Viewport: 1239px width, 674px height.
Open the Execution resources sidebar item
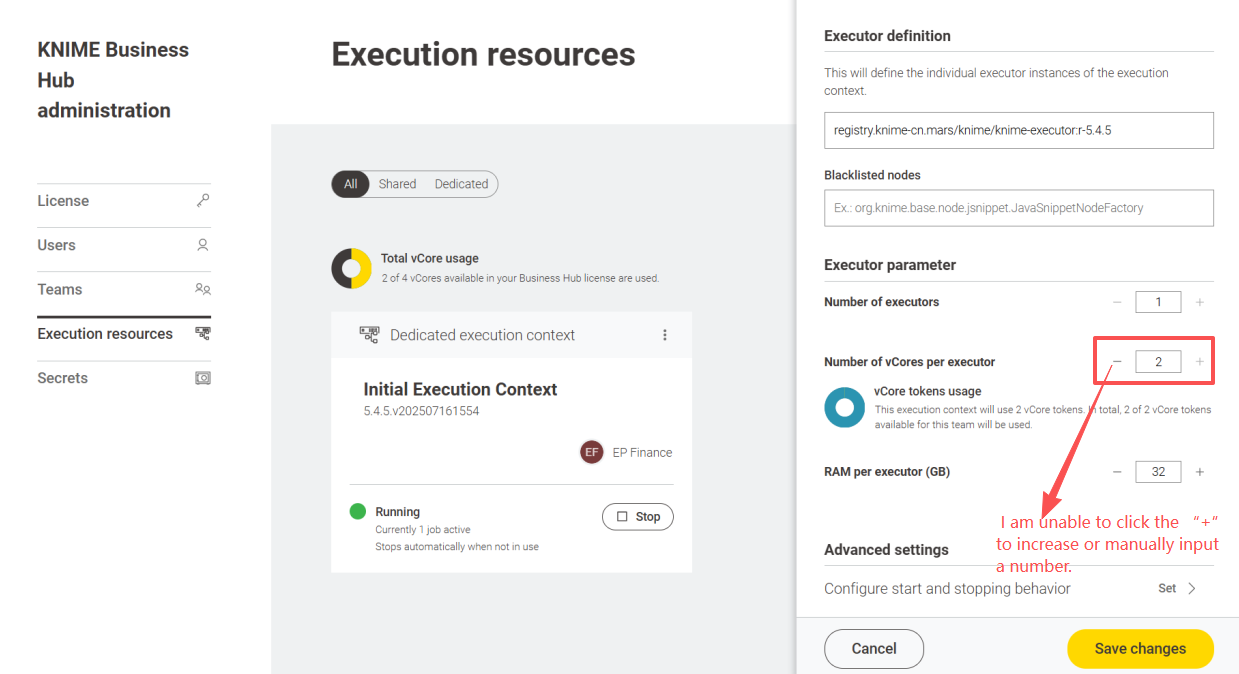point(105,334)
